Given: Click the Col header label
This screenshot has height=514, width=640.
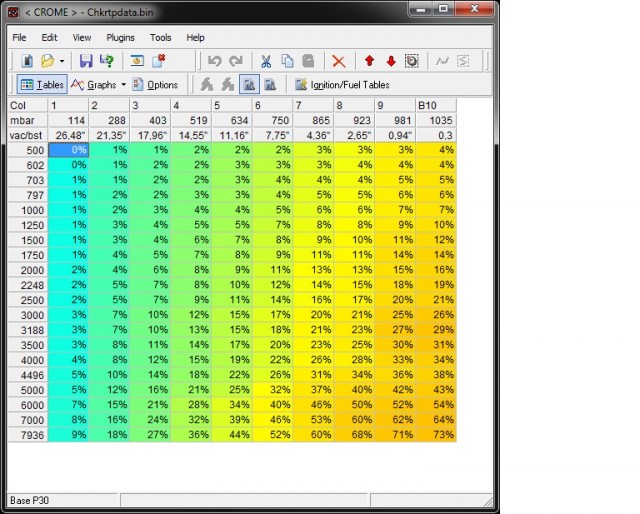Looking at the screenshot, I should (x=28, y=105).
